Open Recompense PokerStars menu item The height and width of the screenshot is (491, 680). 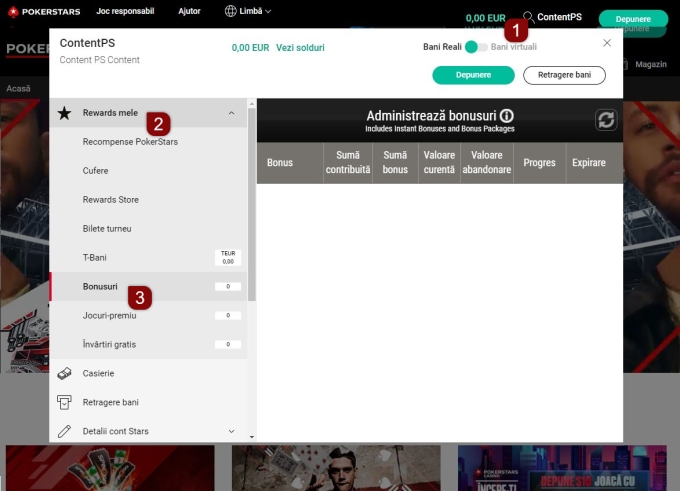click(x=148, y=142)
